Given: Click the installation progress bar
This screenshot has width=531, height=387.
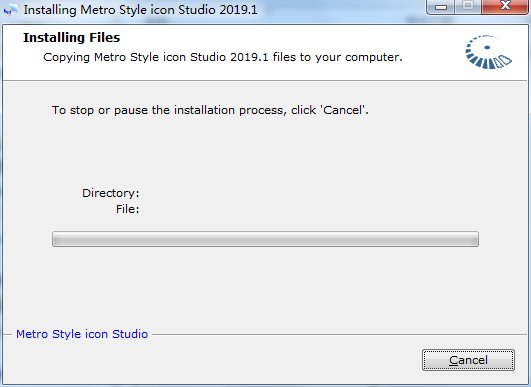Looking at the screenshot, I should (265, 239).
